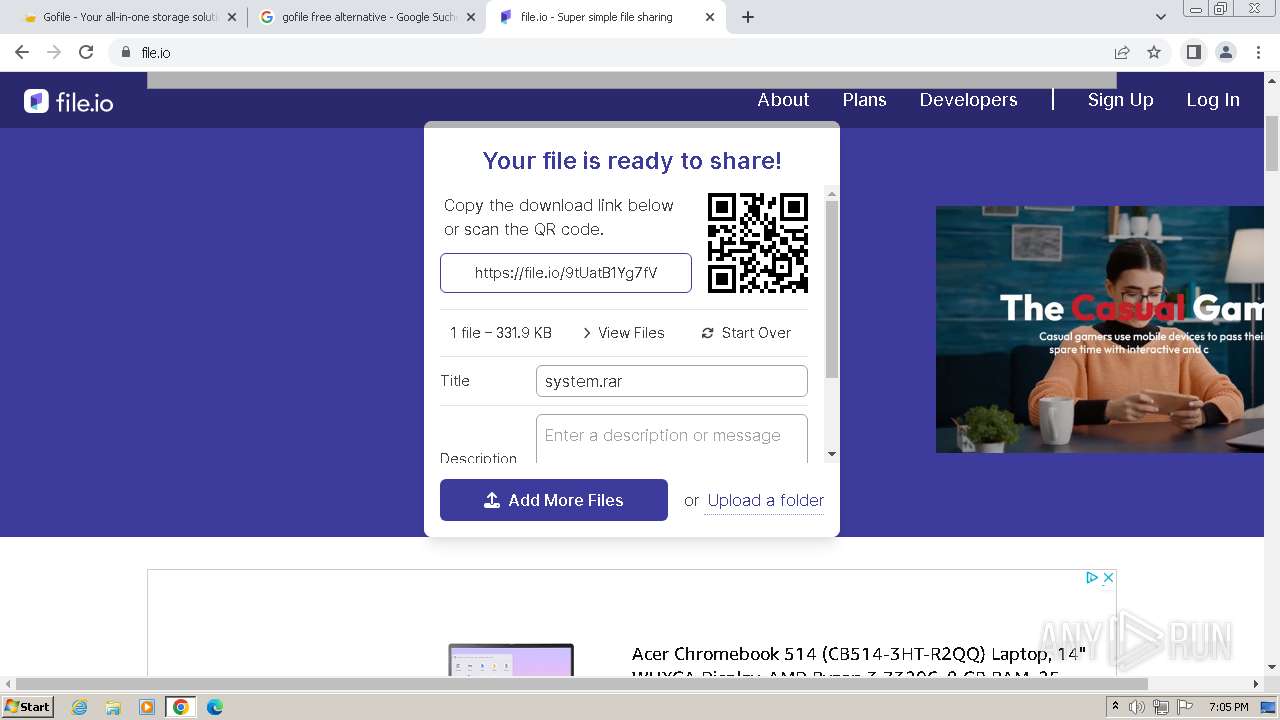Open media player from taskbar
The height and width of the screenshot is (720, 1280).
click(x=147, y=707)
